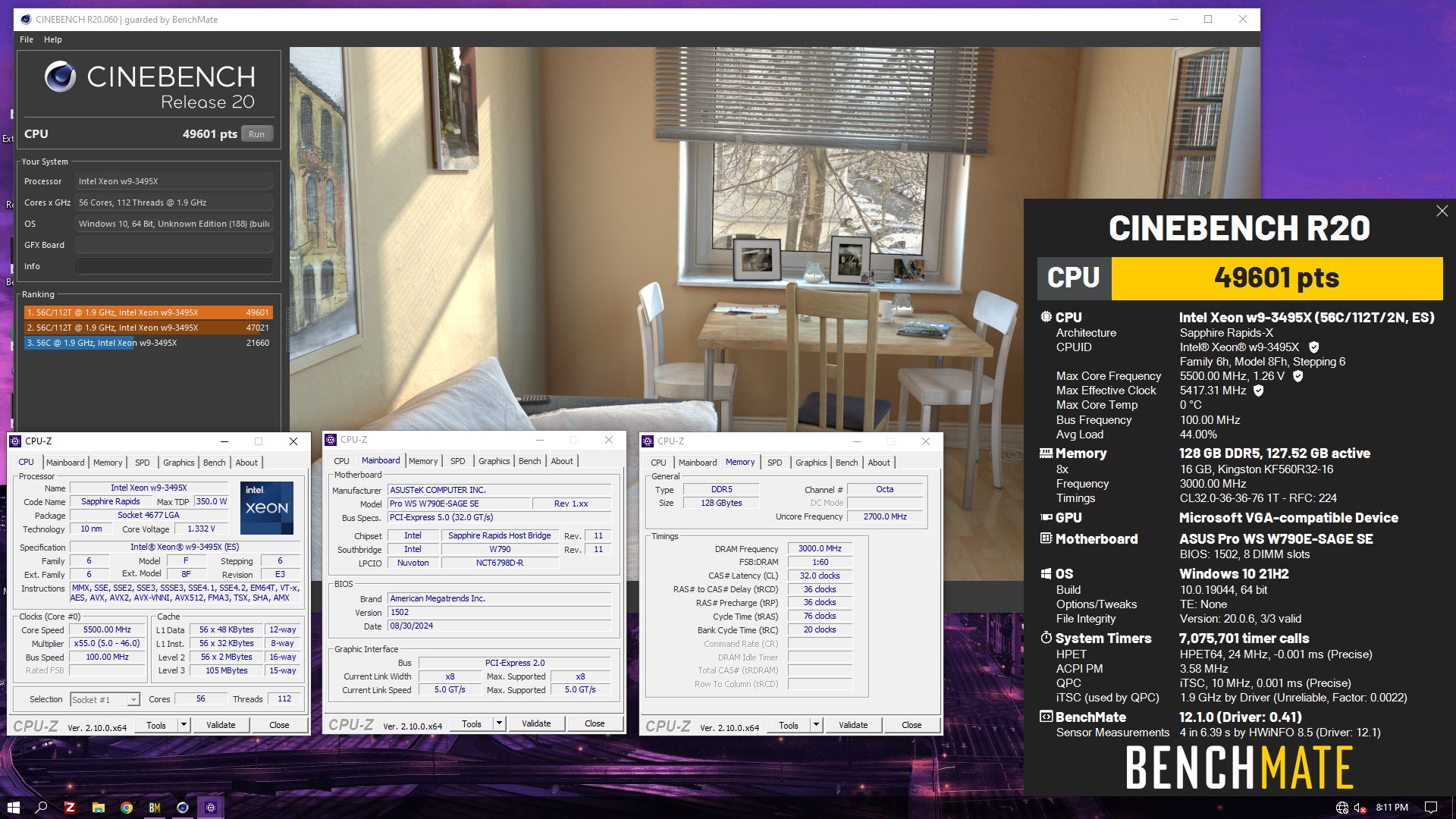Open taskbar search magnifier icon

42,808
